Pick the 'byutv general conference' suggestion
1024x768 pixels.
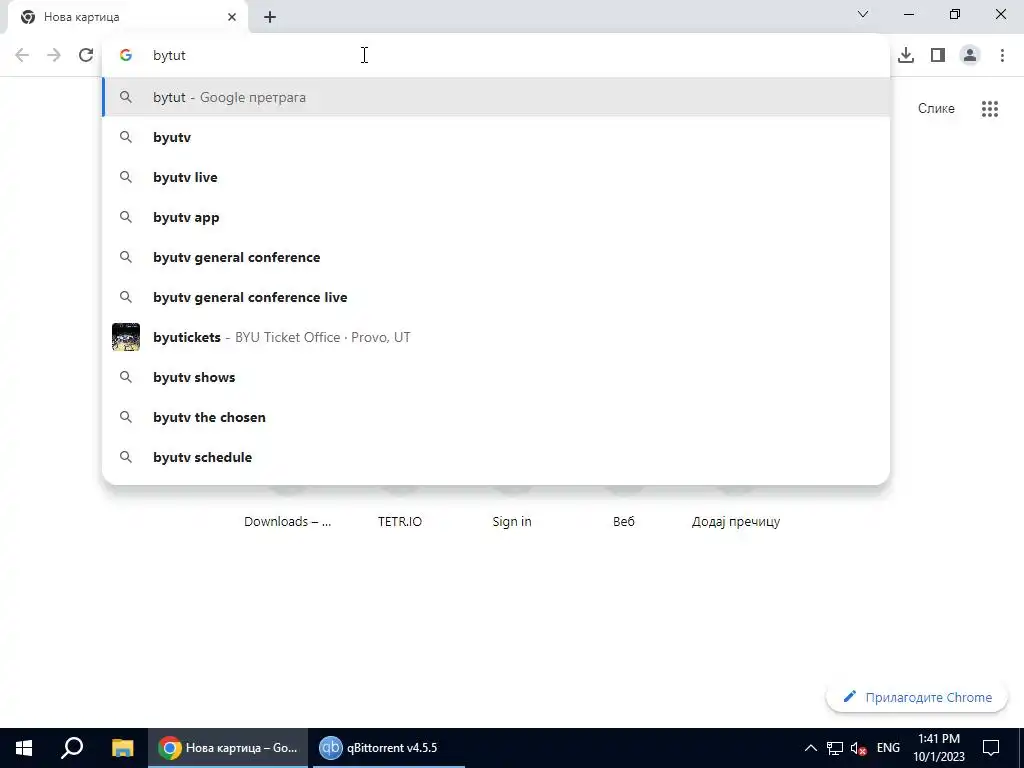[496, 257]
